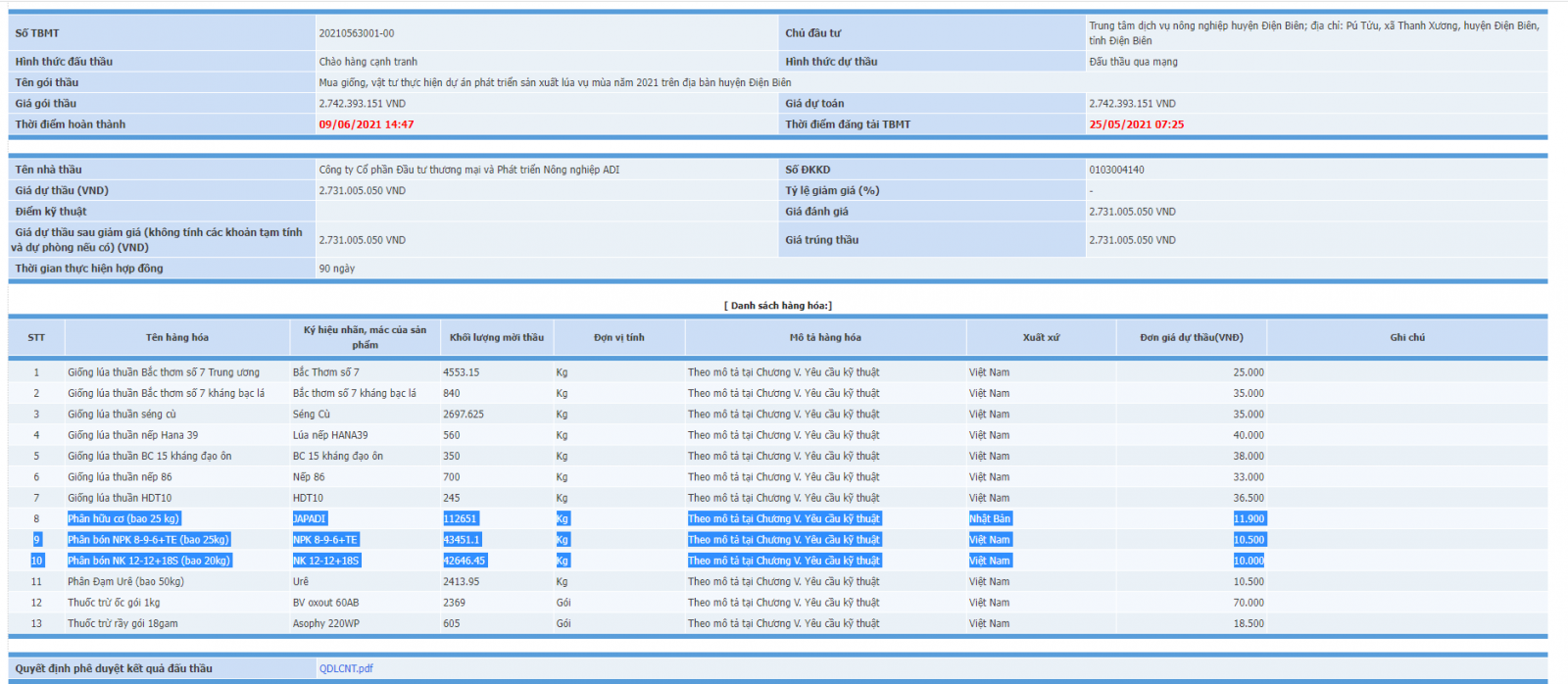Click the contractor name 'Công ty Cổ phần Đầu tư... ADI'
The height and width of the screenshot is (684, 1568).
pyautogui.click(x=468, y=170)
